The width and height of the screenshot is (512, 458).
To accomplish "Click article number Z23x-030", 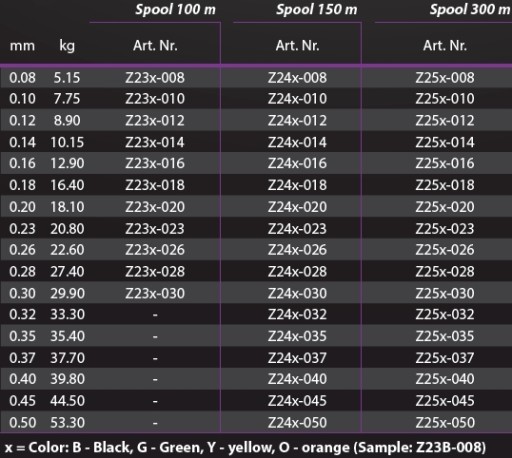I will coord(155,293).
